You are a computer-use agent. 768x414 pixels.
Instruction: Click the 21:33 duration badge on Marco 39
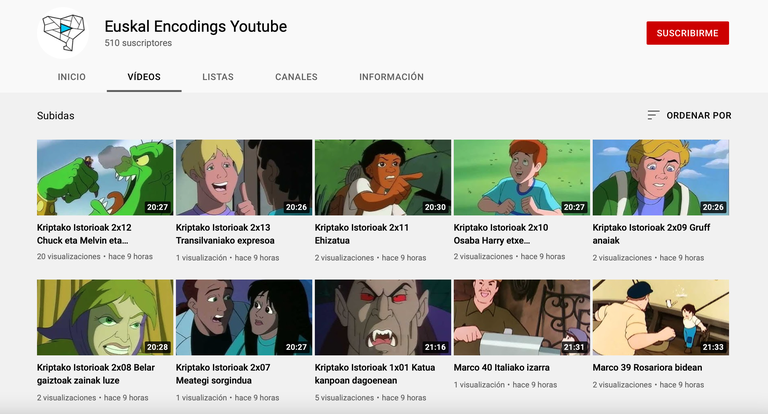713,347
